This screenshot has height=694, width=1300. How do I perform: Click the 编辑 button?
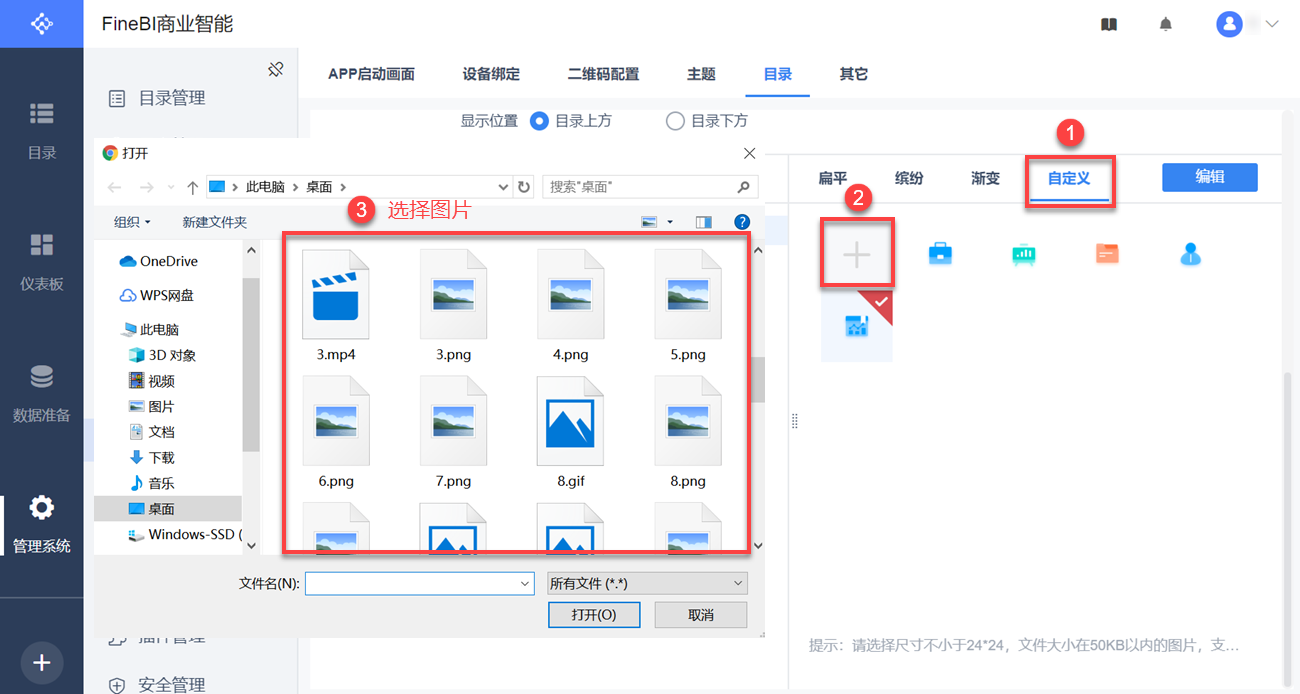(1210, 177)
